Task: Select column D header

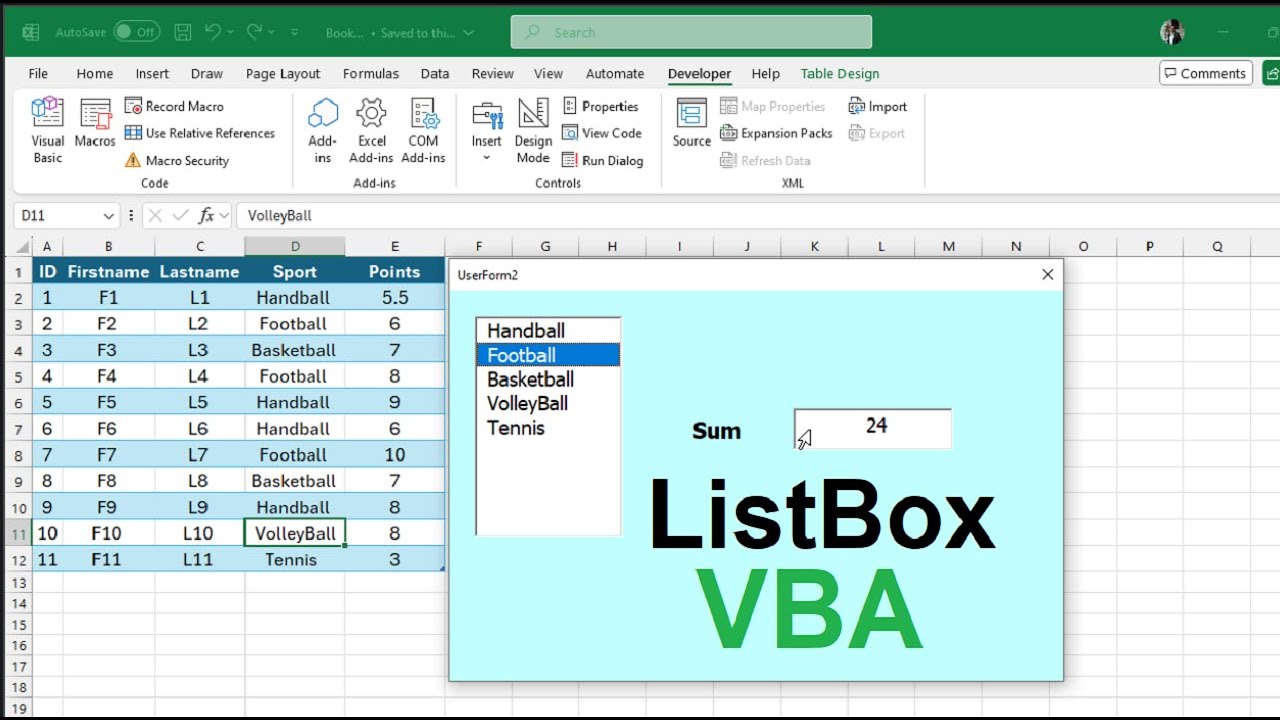Action: pyautogui.click(x=295, y=247)
